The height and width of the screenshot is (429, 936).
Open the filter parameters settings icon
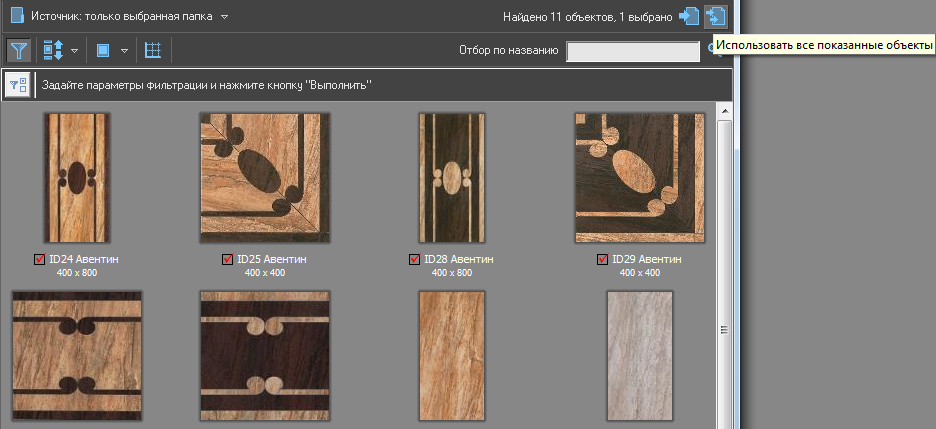pyautogui.click(x=18, y=85)
